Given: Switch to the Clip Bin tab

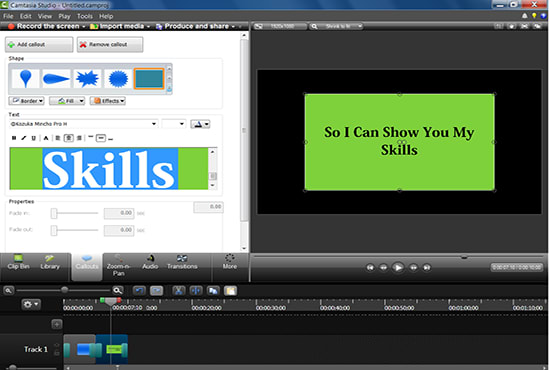Looking at the screenshot, I should click(x=19, y=262).
